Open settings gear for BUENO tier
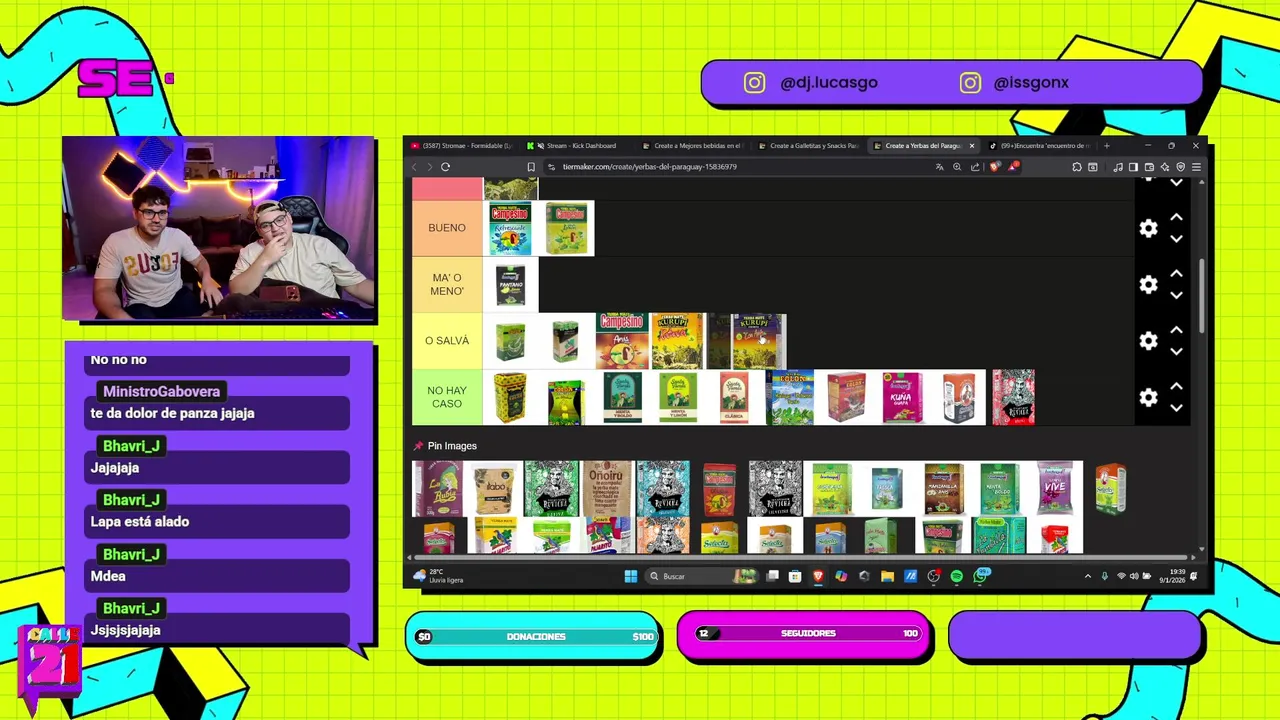The width and height of the screenshot is (1280, 720). pyautogui.click(x=1148, y=229)
